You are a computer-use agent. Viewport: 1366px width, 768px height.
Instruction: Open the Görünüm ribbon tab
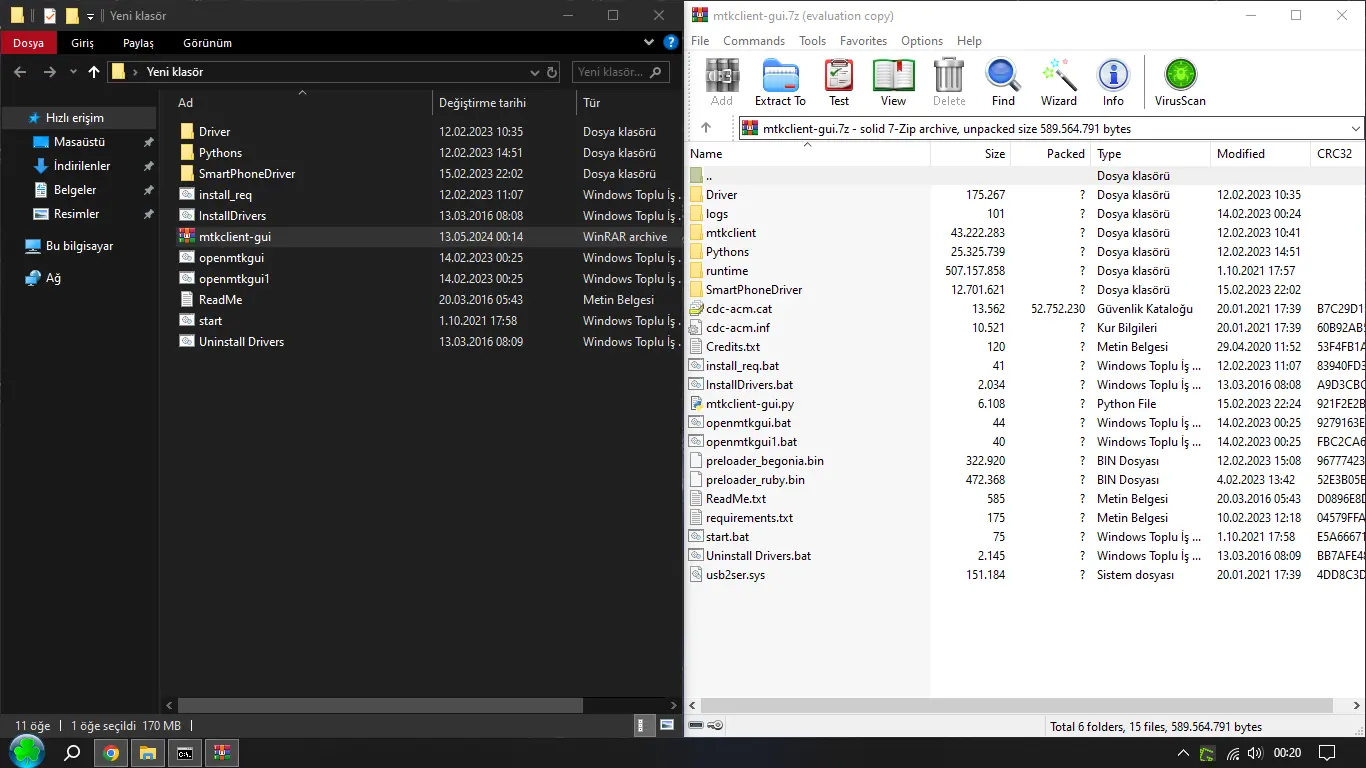207,43
